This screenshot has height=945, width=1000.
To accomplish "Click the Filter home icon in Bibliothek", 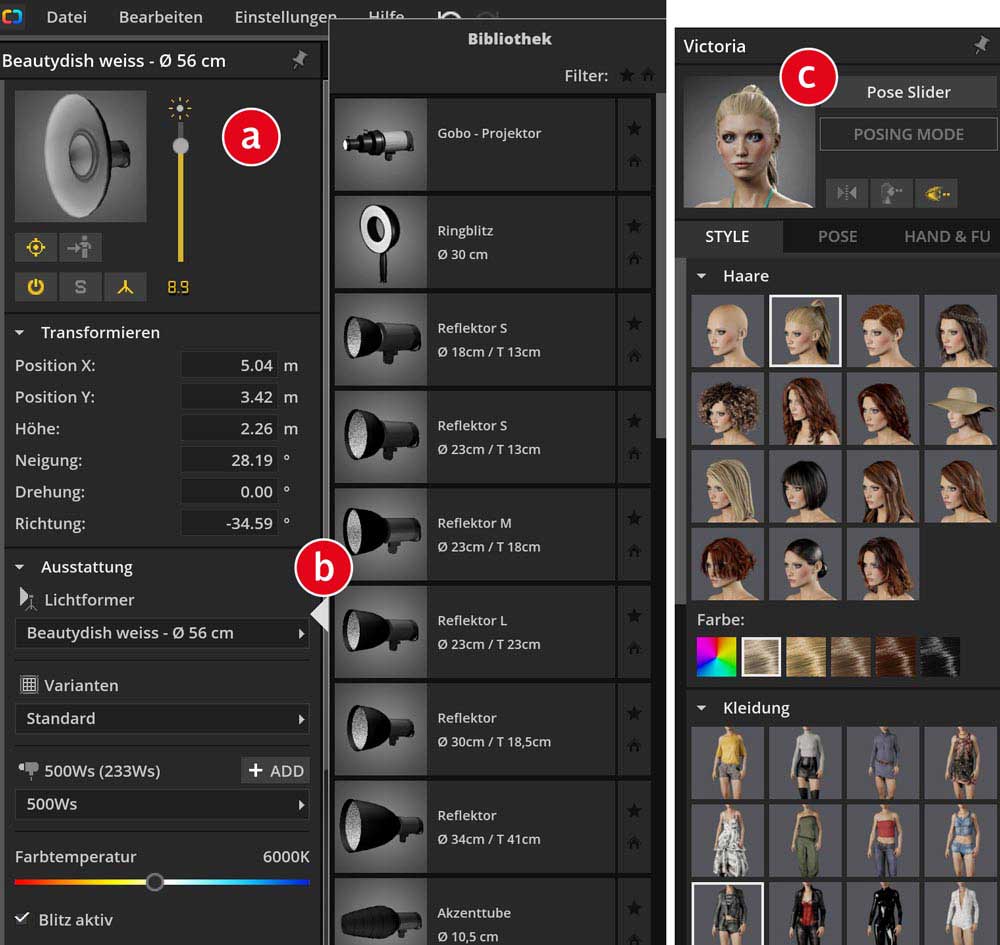I will point(648,76).
